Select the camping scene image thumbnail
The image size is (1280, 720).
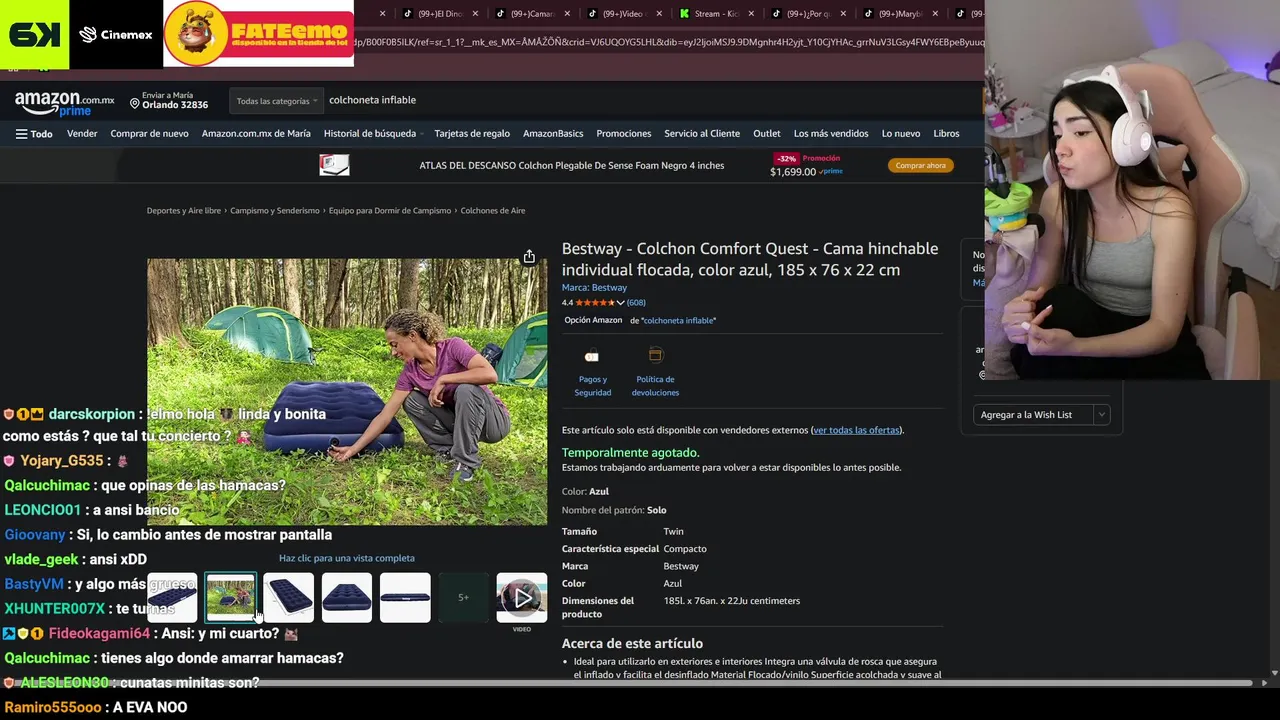tap(231, 598)
